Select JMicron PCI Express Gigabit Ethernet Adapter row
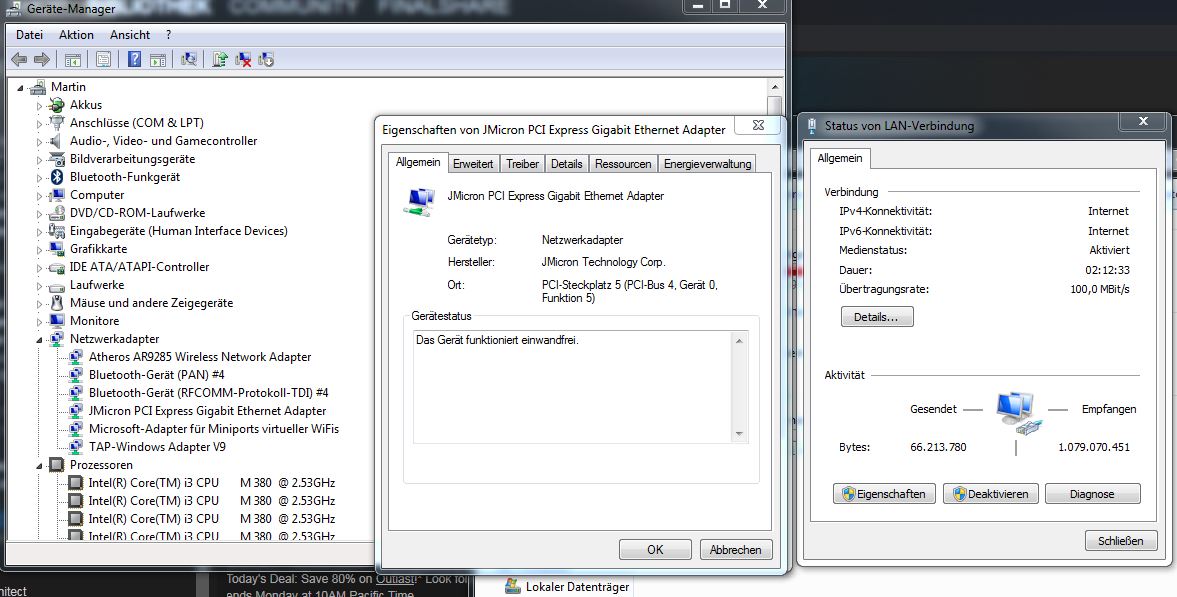 (207, 412)
